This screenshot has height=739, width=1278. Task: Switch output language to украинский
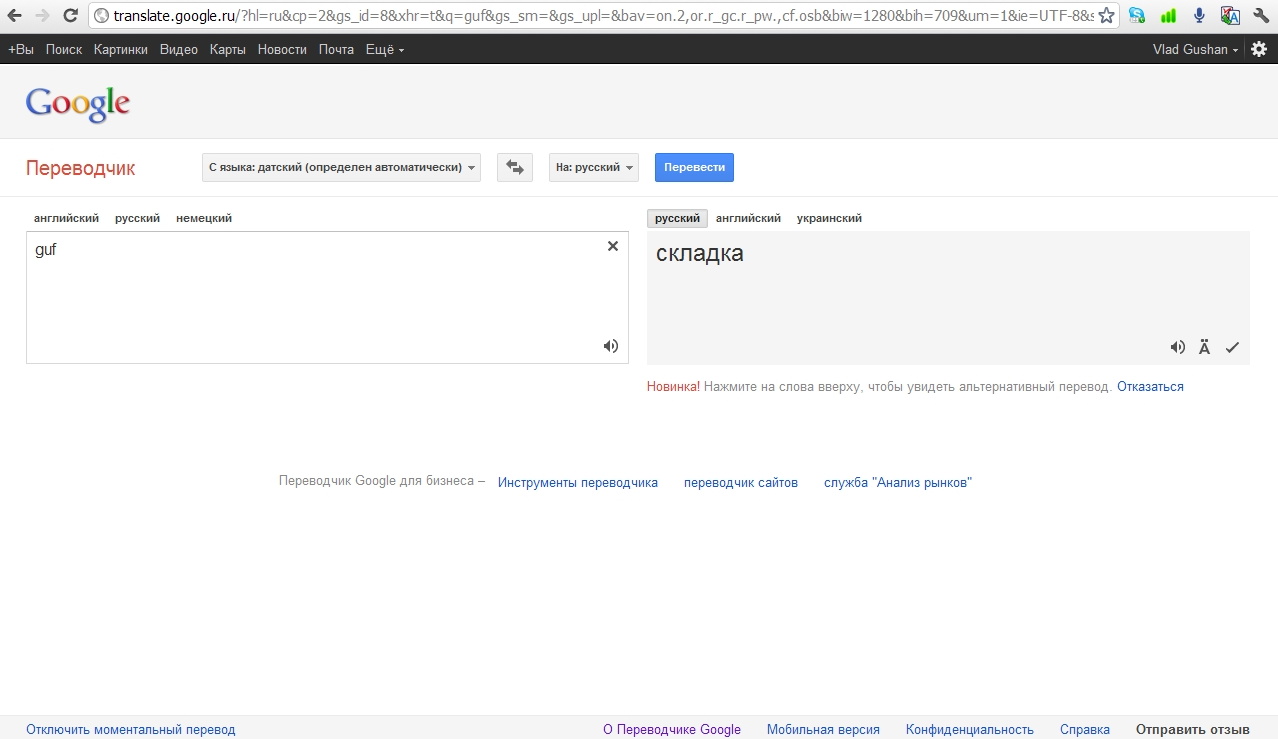(828, 218)
